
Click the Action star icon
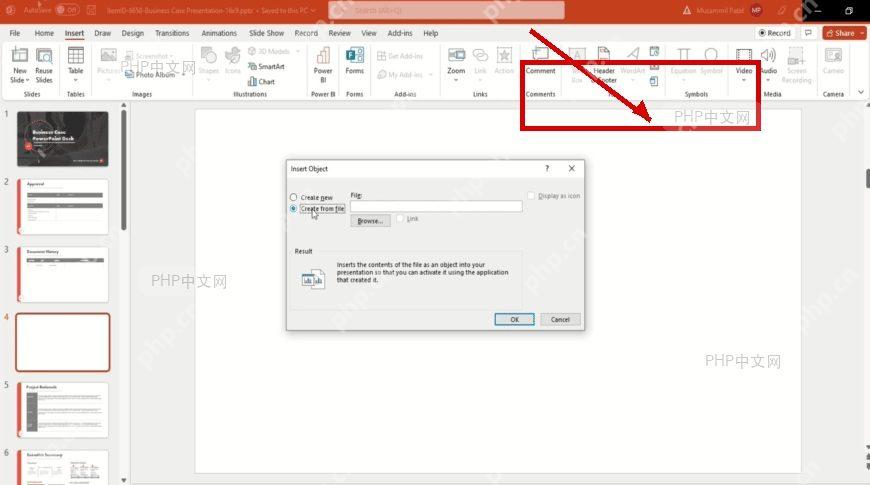(x=504, y=55)
